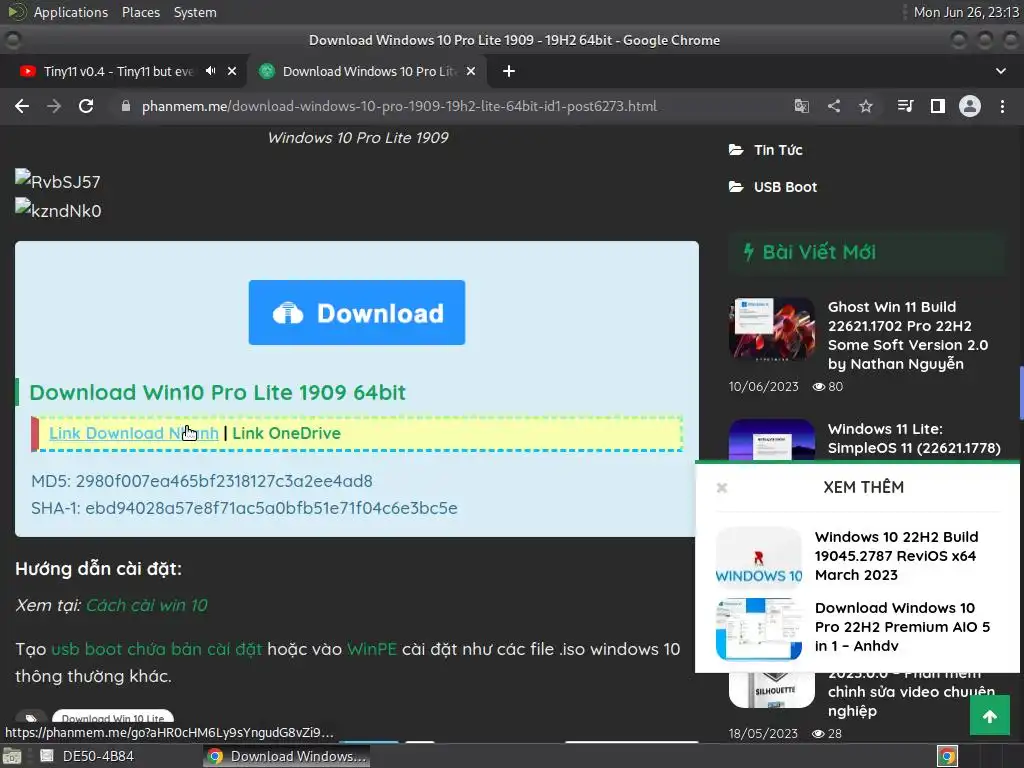Screen dimensions: 1024x768
Task: Open Windows 10 Pro 22H2 Premium AIO article
Action: click(902, 627)
